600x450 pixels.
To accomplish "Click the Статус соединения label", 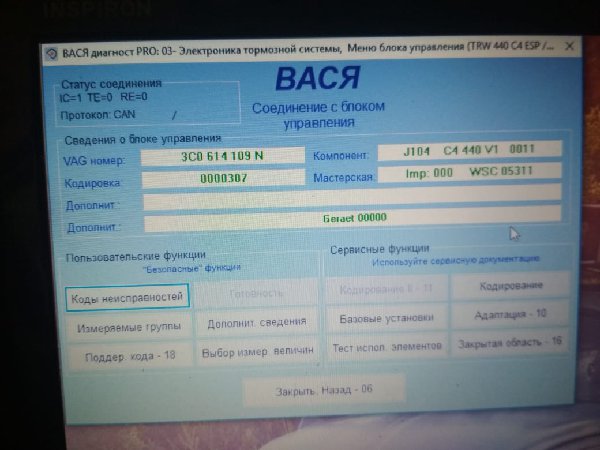I will point(111,84).
